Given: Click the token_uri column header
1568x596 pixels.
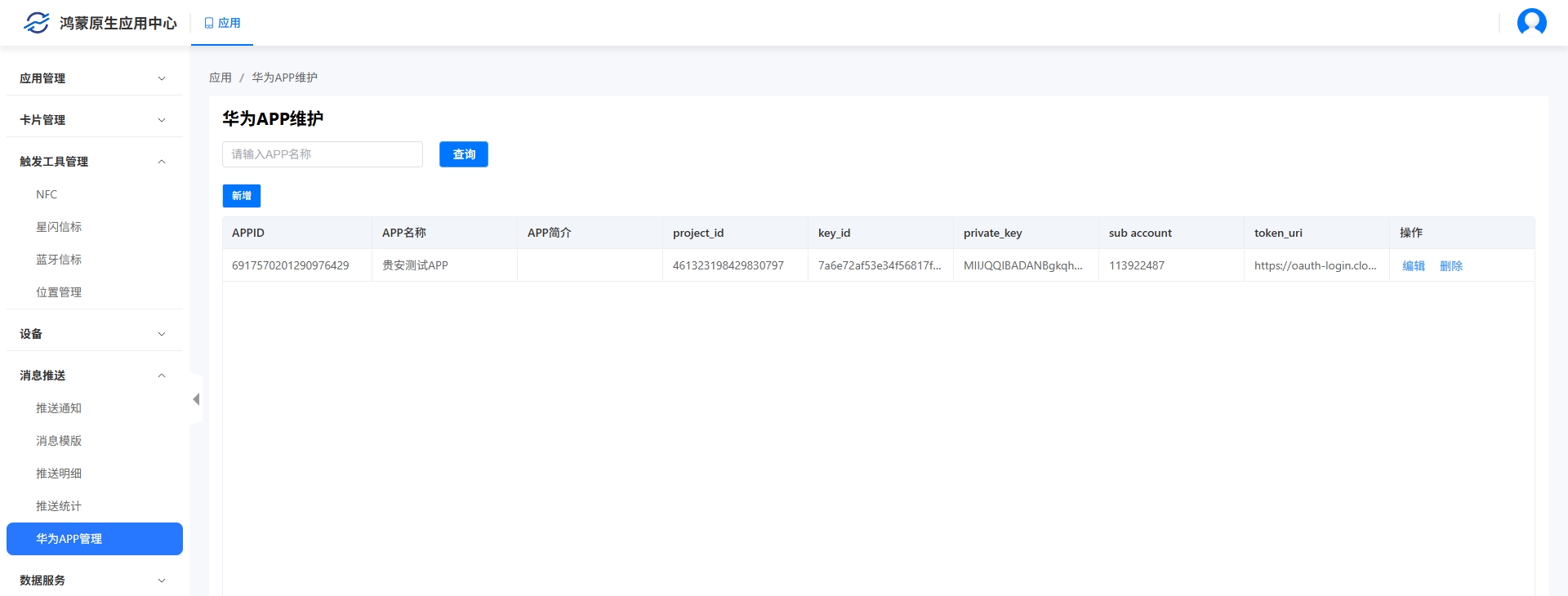Looking at the screenshot, I should 1316,233.
